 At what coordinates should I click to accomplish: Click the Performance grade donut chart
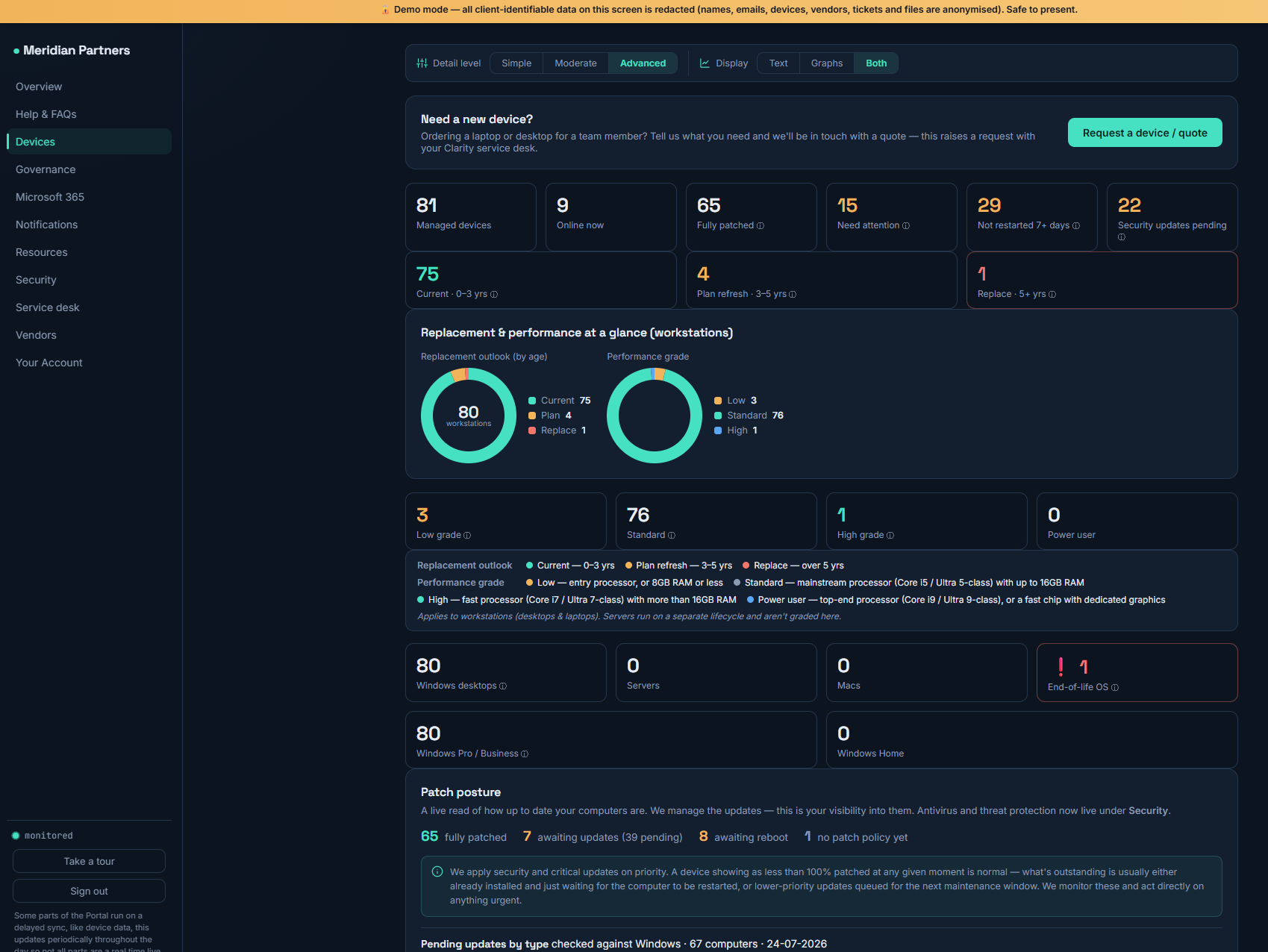point(655,416)
